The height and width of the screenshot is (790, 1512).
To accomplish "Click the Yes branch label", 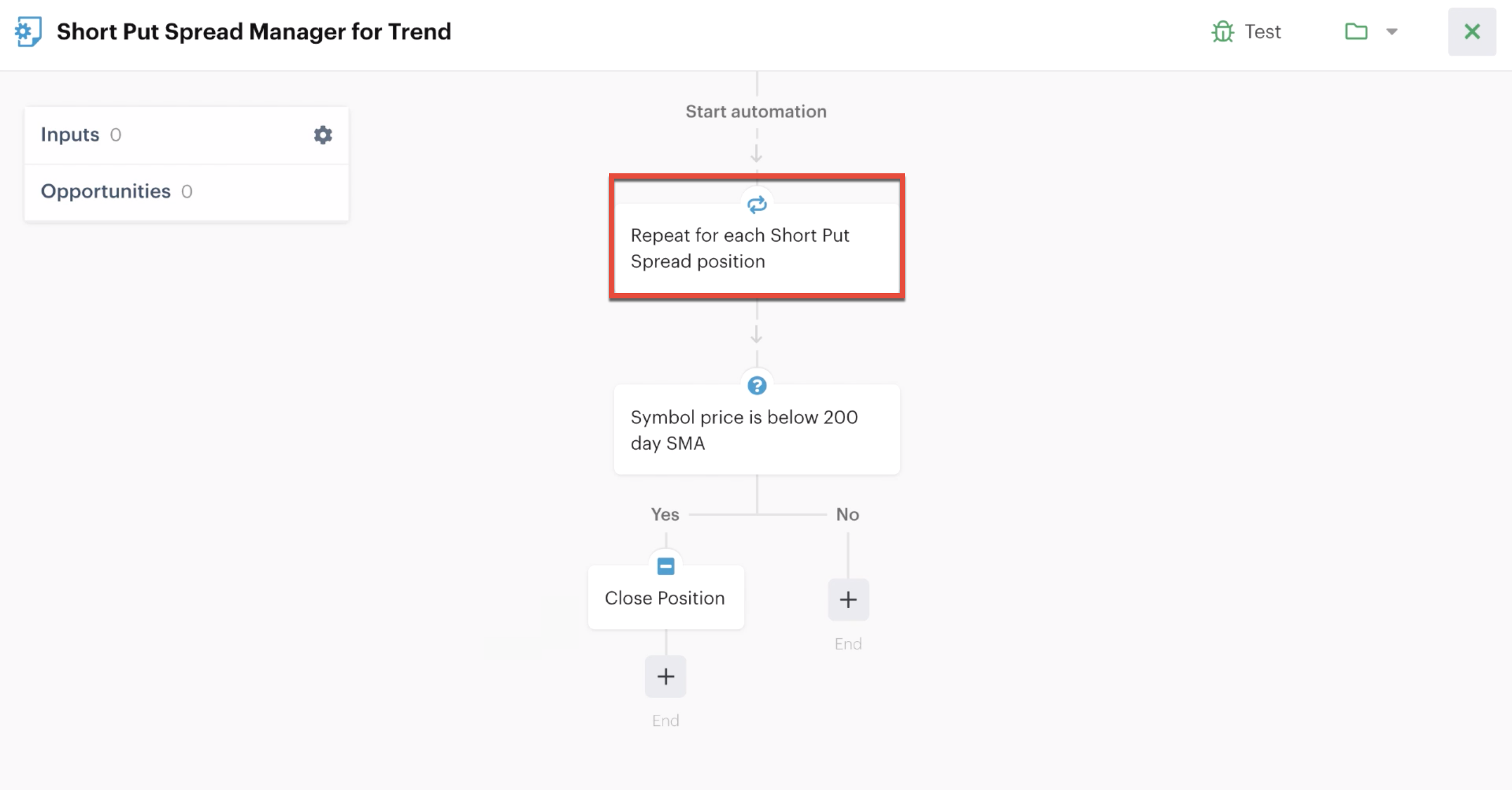I will (665, 515).
